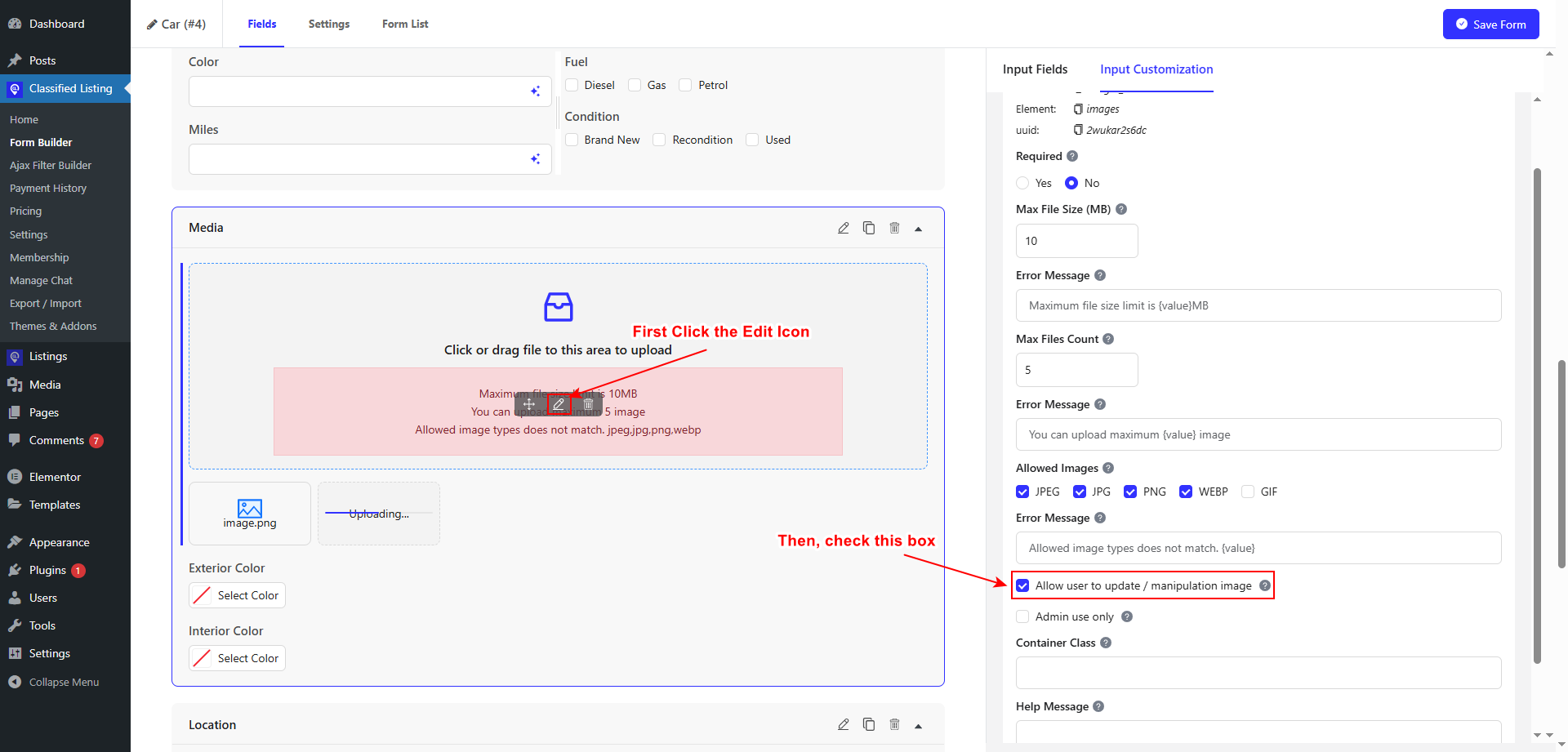Open the Plugins admin page
The width and height of the screenshot is (1568, 752).
(47, 570)
